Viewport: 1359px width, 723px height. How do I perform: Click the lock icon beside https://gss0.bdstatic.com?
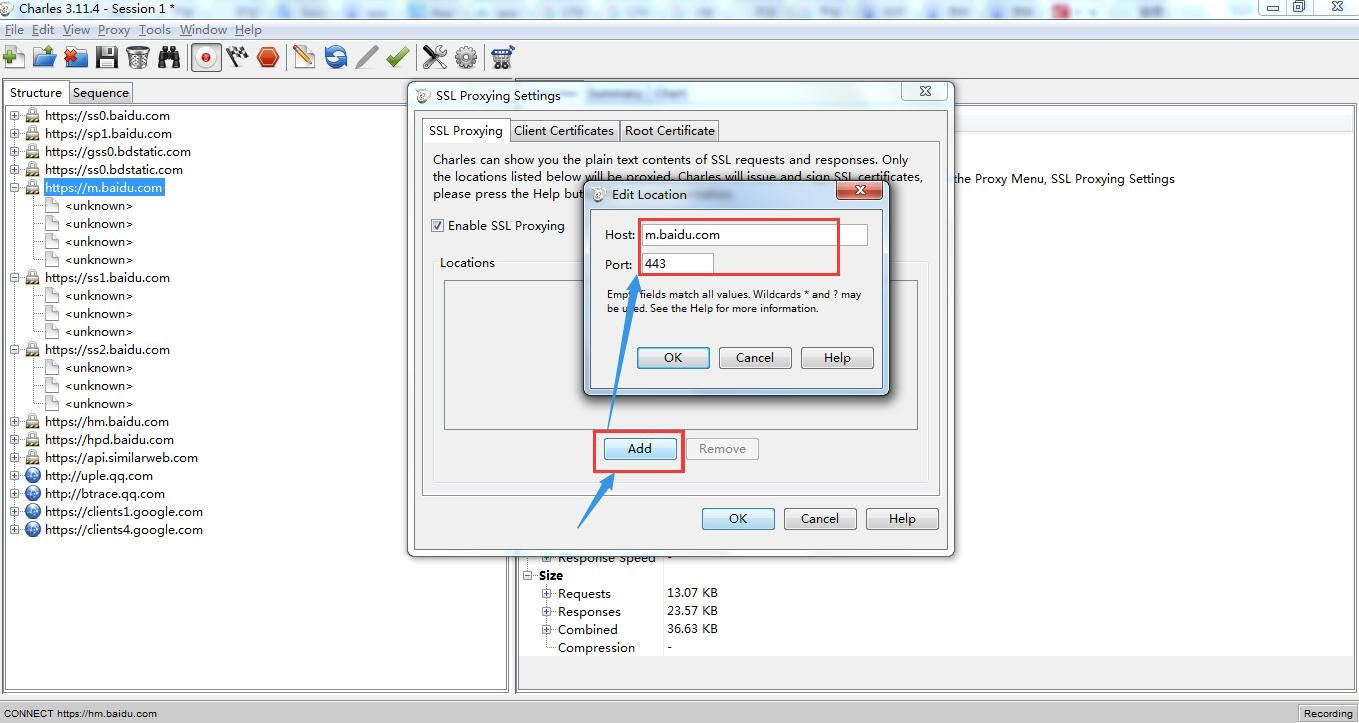[32, 152]
